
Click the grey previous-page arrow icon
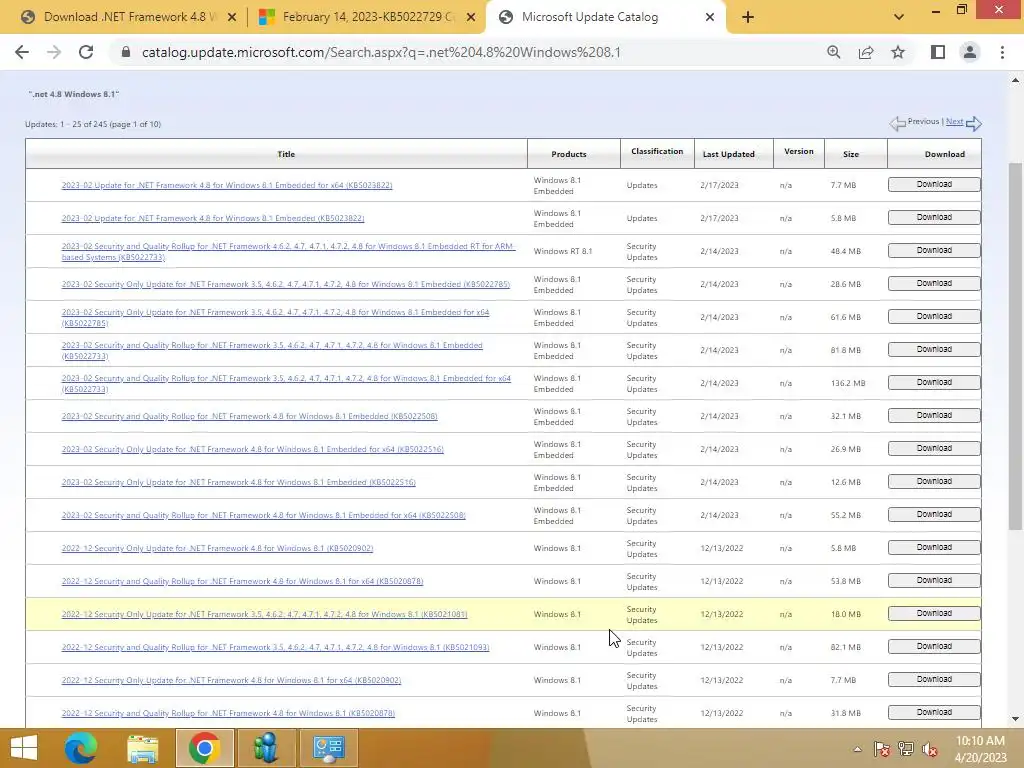(897, 123)
